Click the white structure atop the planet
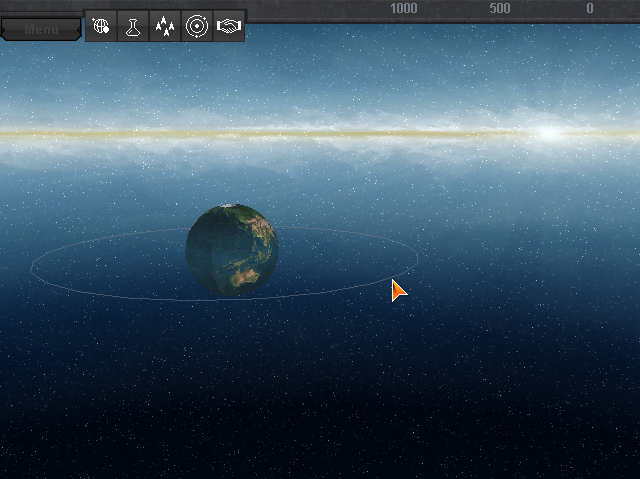This screenshot has height=479, width=640. [228, 206]
